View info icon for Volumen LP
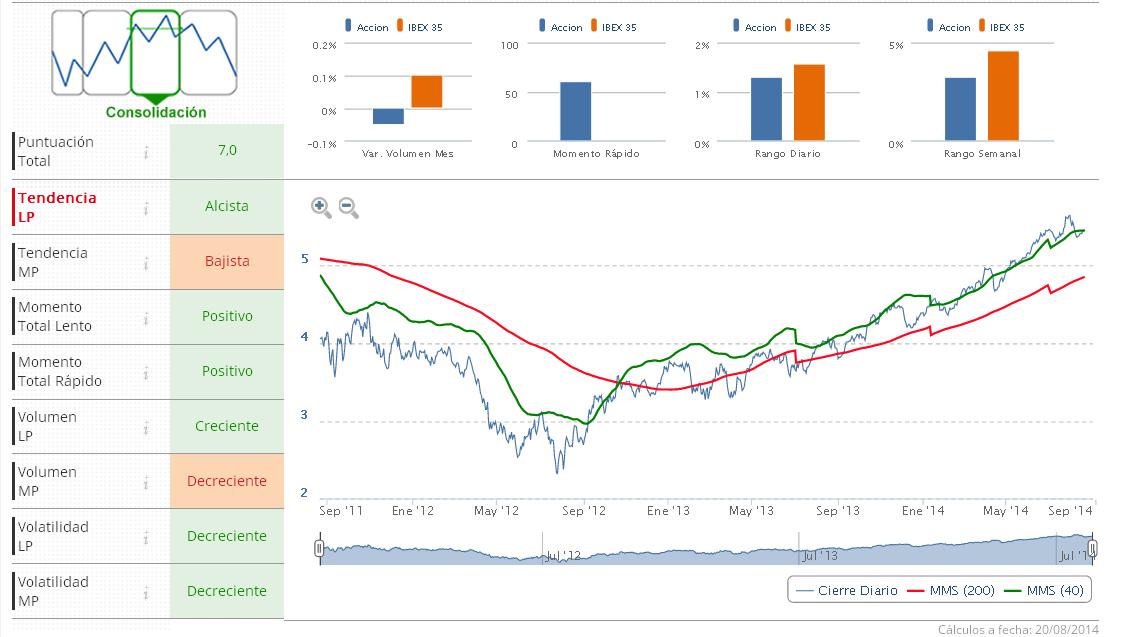The height and width of the screenshot is (637, 1123). click(x=146, y=427)
